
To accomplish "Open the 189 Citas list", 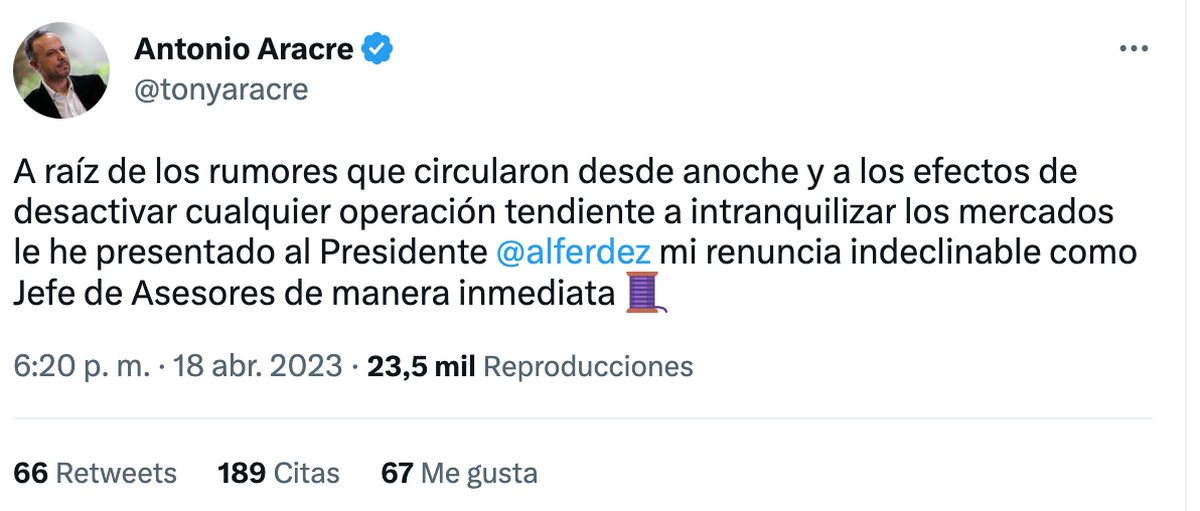I will (x=278, y=472).
